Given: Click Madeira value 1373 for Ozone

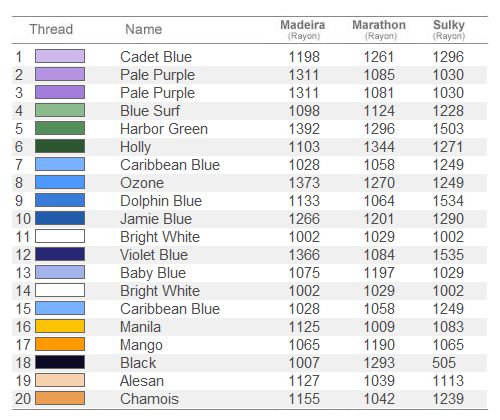Looking at the screenshot, I should (304, 183).
